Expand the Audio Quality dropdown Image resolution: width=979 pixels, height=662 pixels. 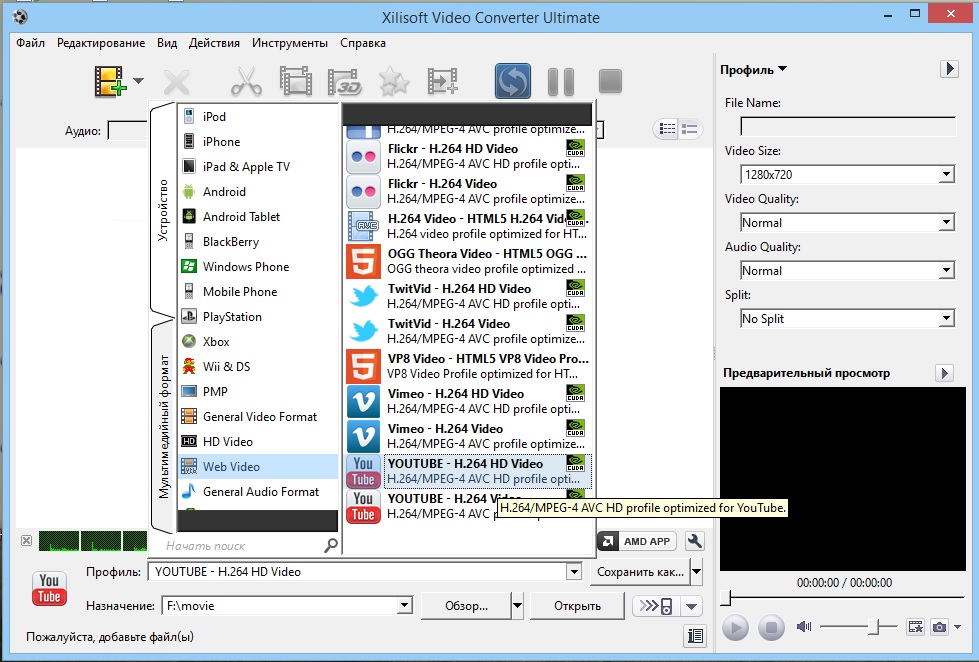point(947,270)
